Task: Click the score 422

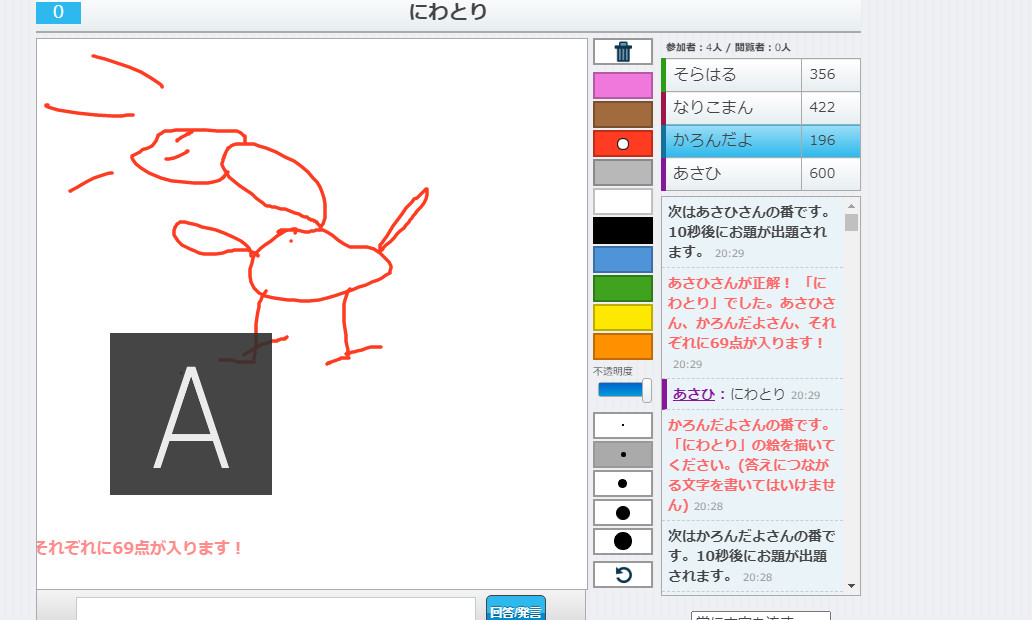Action: [822, 107]
